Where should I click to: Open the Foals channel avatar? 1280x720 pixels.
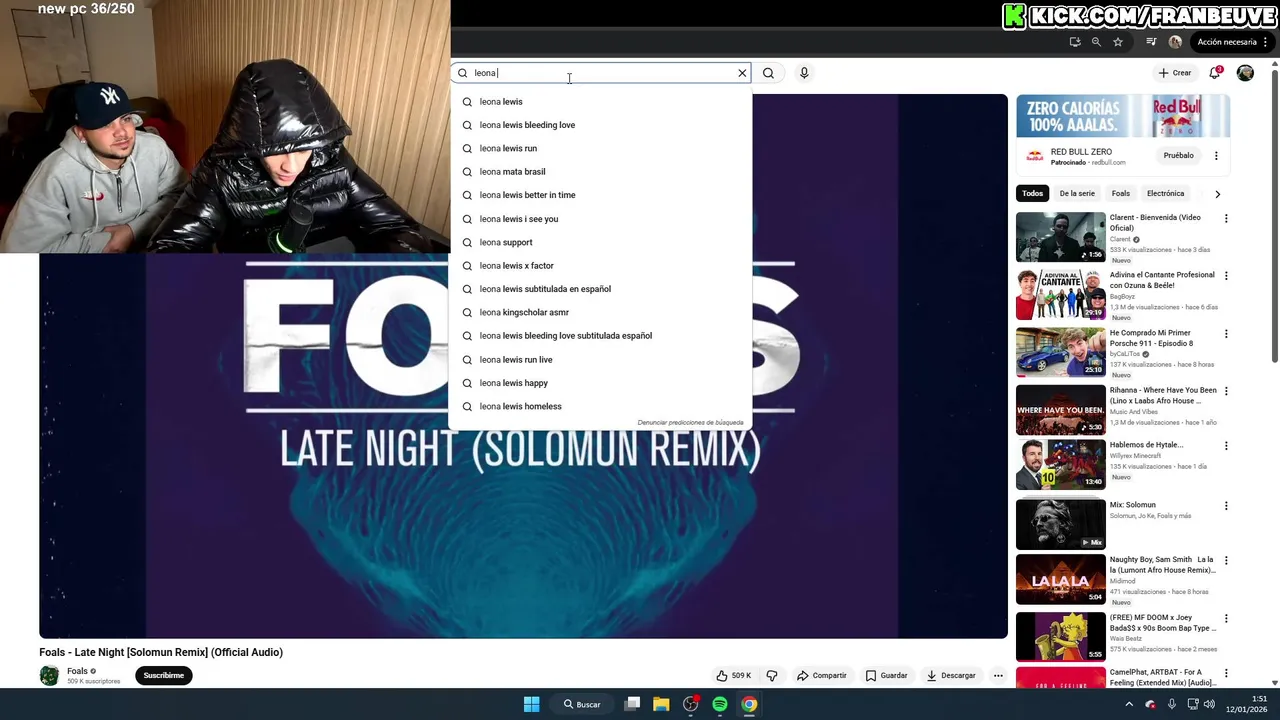coord(49,676)
